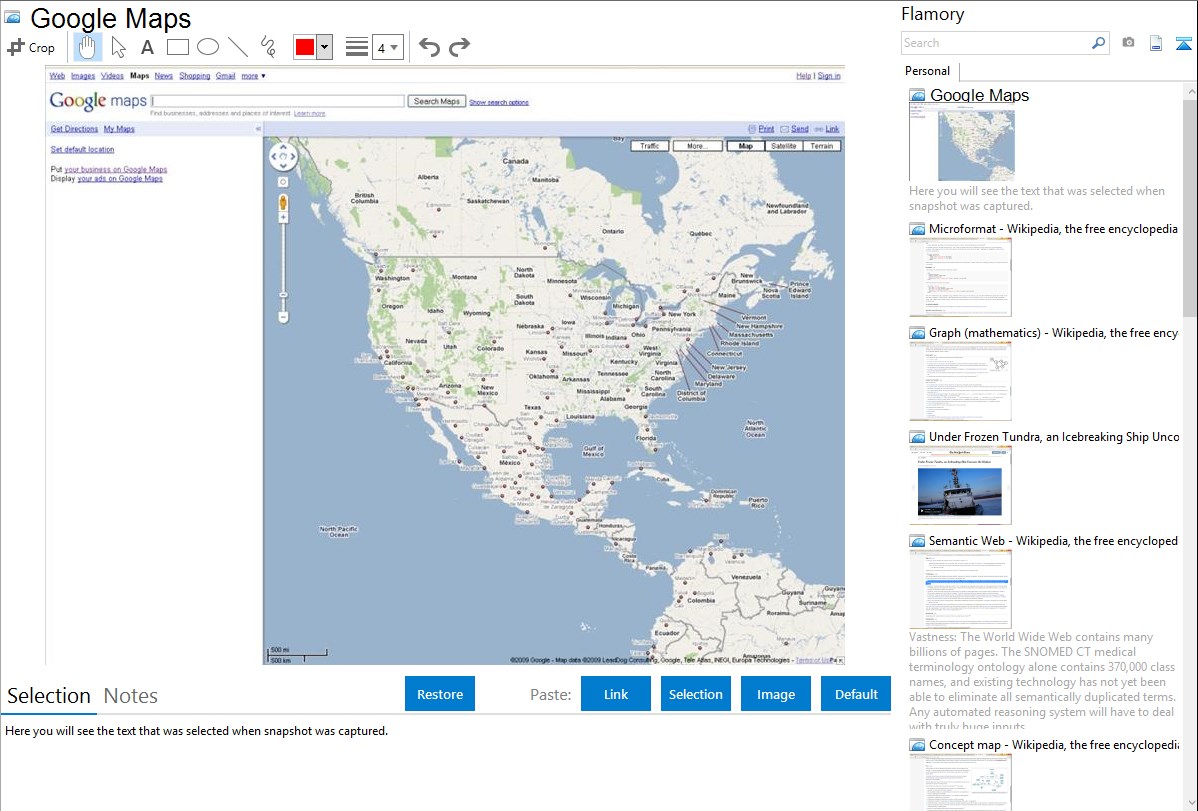Open the Personal tab
The width and height of the screenshot is (1198, 811).
point(927,71)
